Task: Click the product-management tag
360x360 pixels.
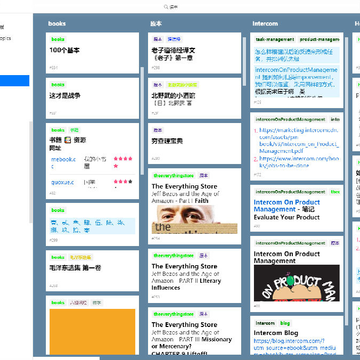Action: click(x=319, y=39)
